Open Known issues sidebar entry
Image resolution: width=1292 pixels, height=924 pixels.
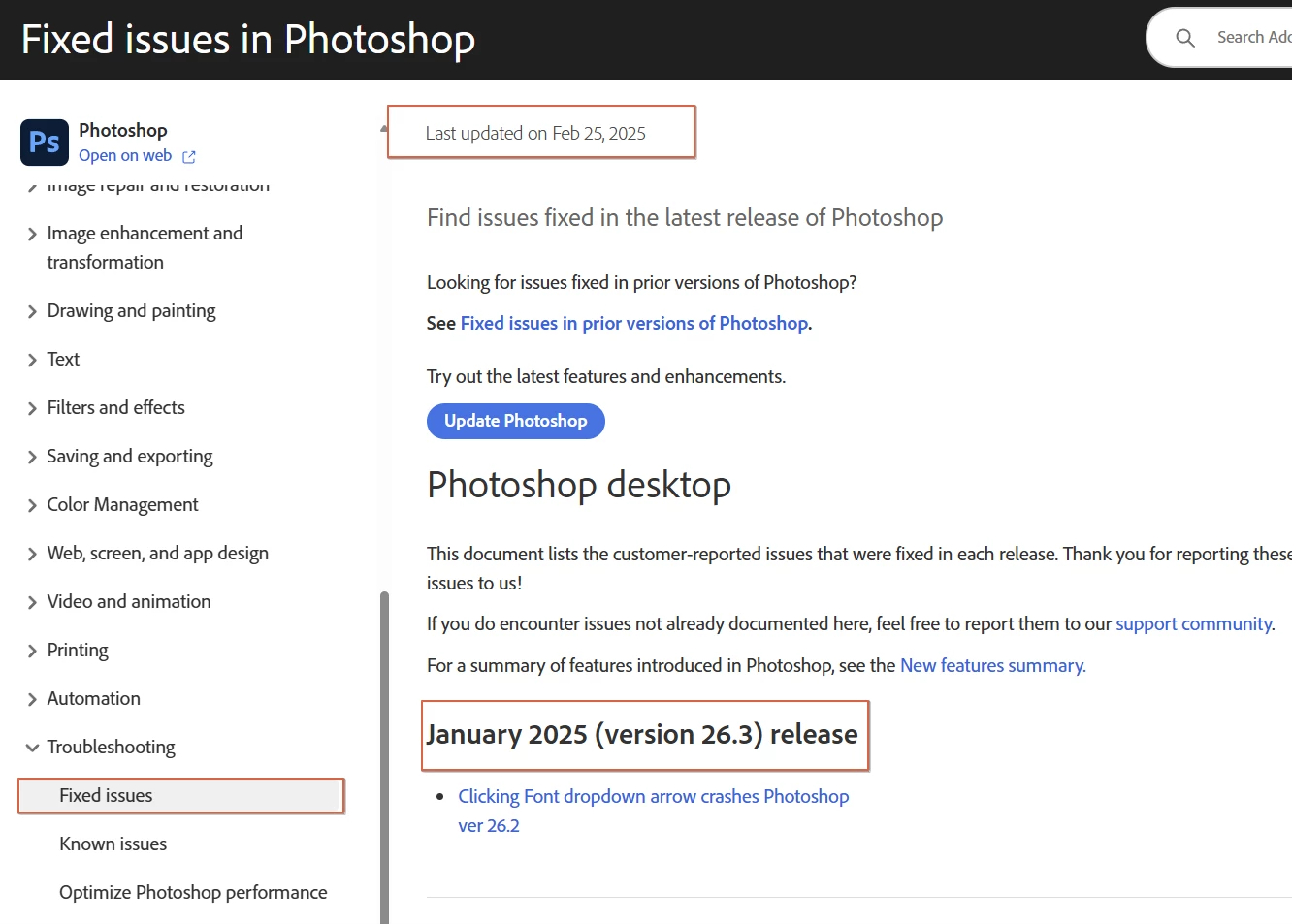[113, 844]
